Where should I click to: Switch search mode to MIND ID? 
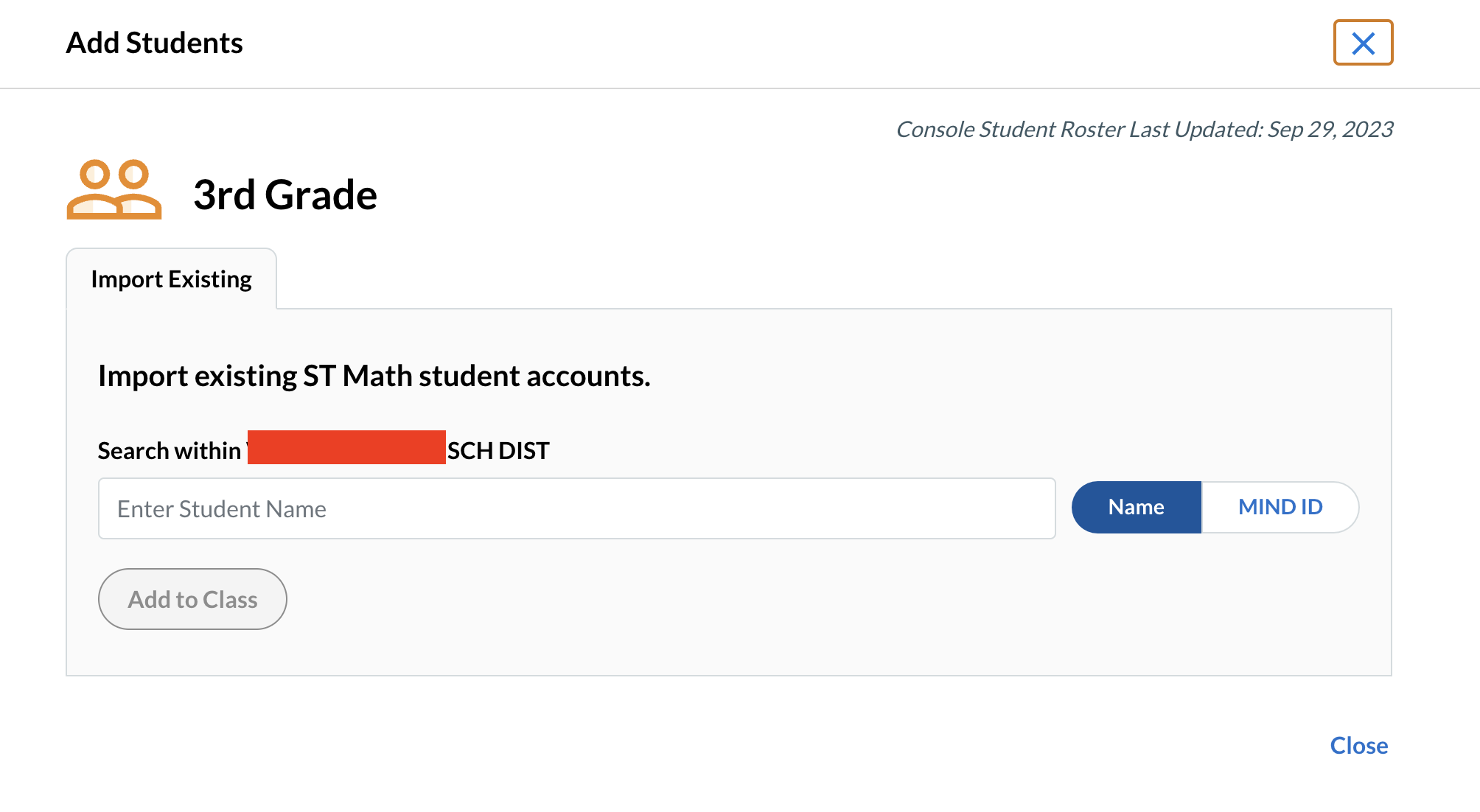1280,507
